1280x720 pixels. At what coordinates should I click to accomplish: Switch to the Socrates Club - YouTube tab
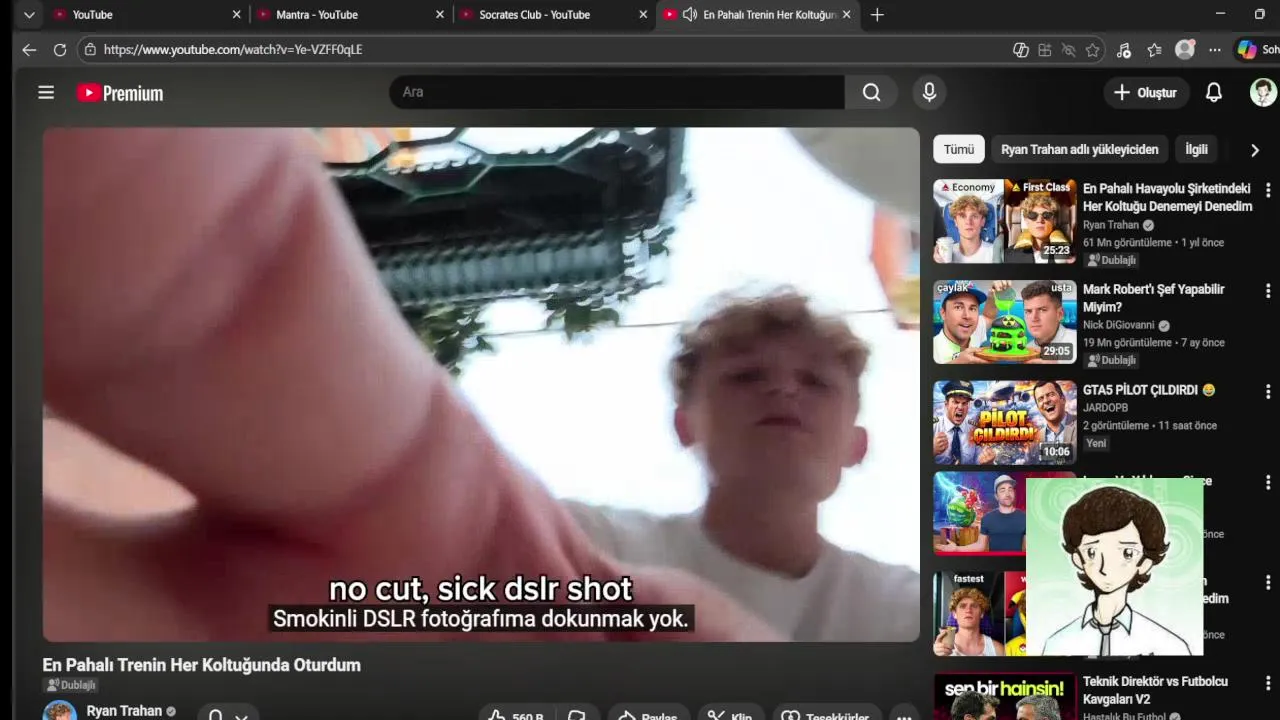pos(553,15)
